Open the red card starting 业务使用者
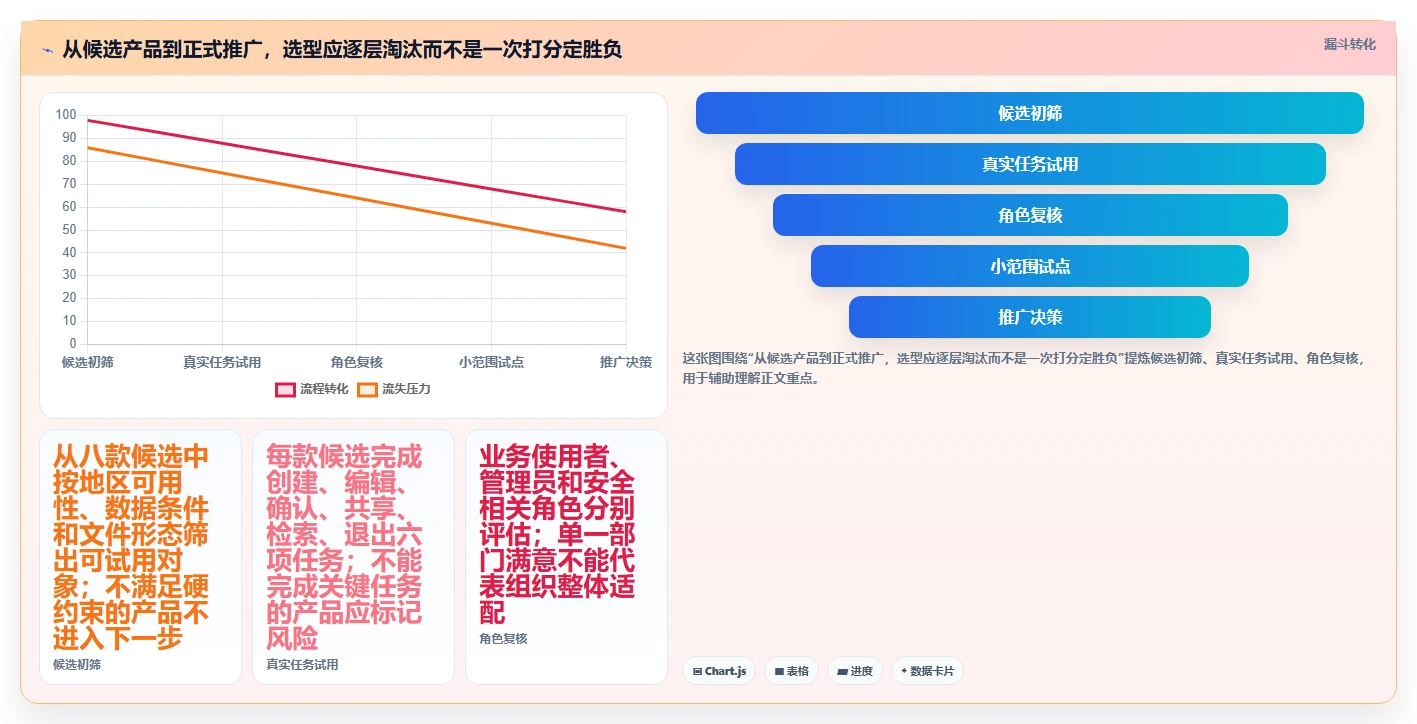Screen dimensions: 1417x724 (x=566, y=557)
